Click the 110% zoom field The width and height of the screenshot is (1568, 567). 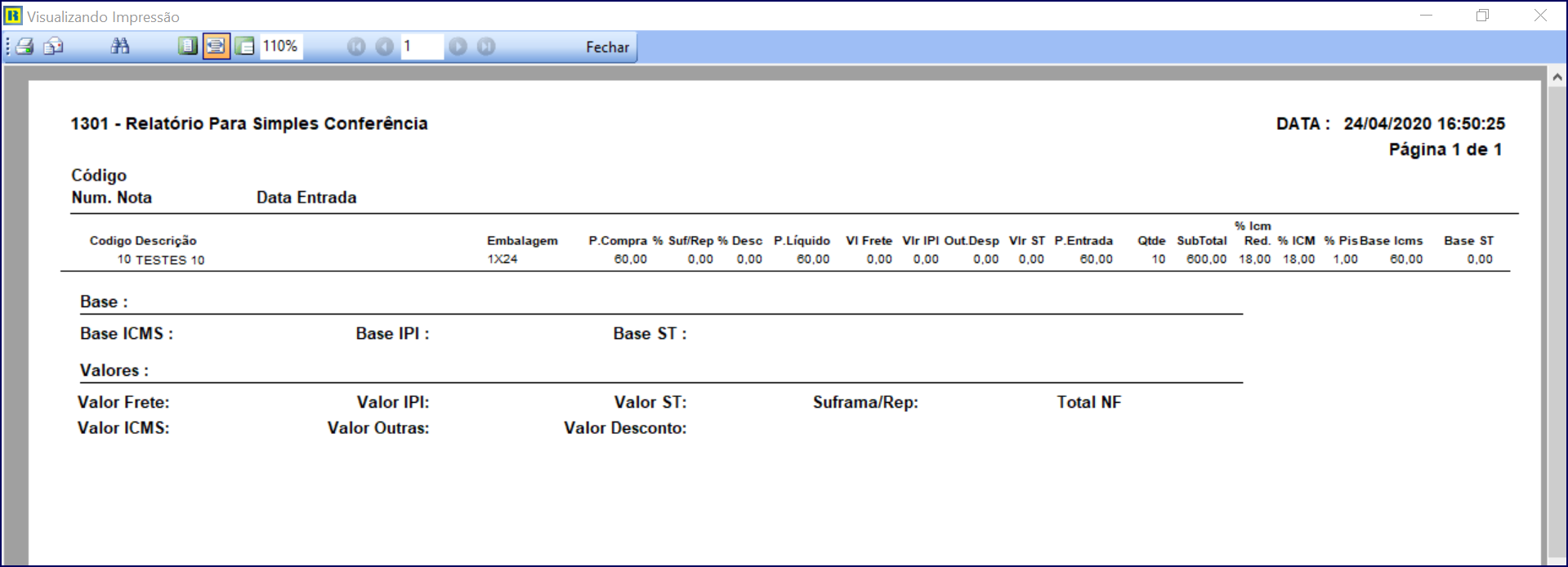tap(280, 47)
